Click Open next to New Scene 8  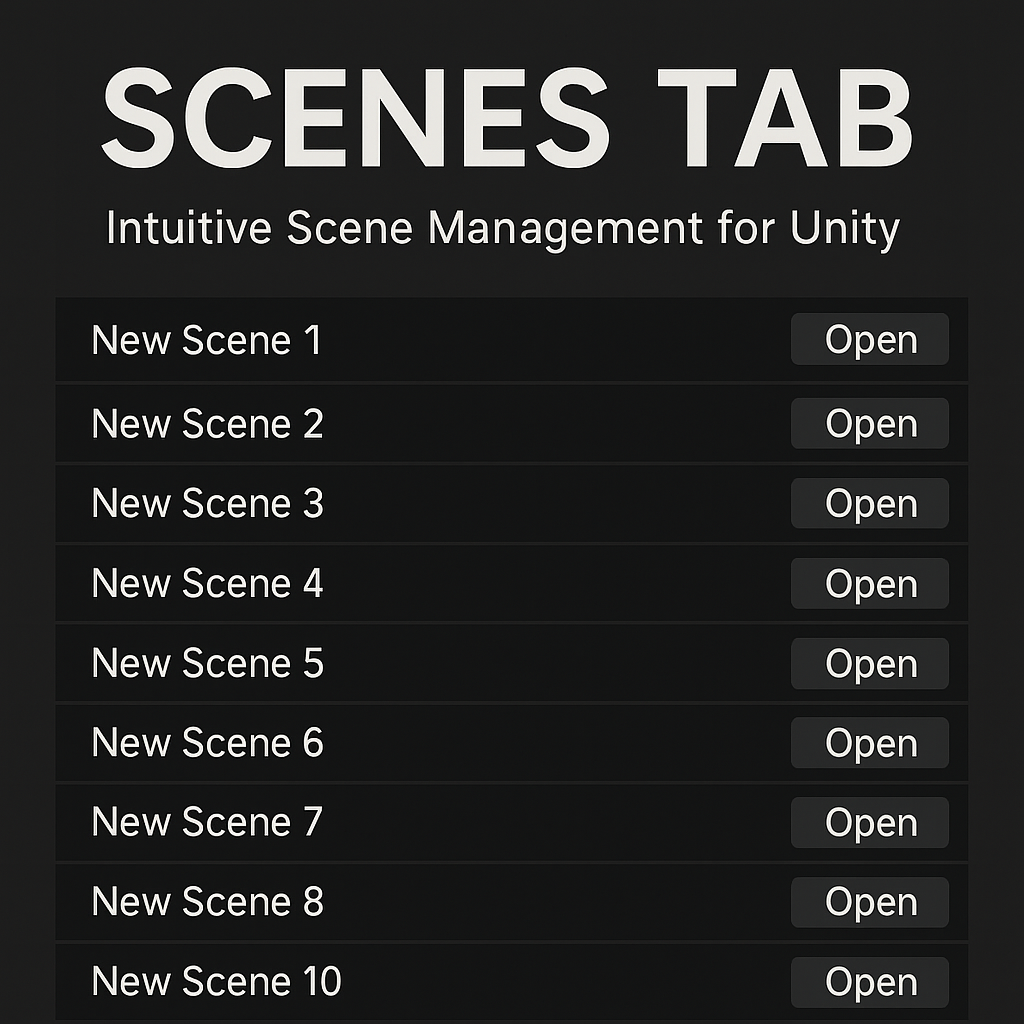point(869,902)
